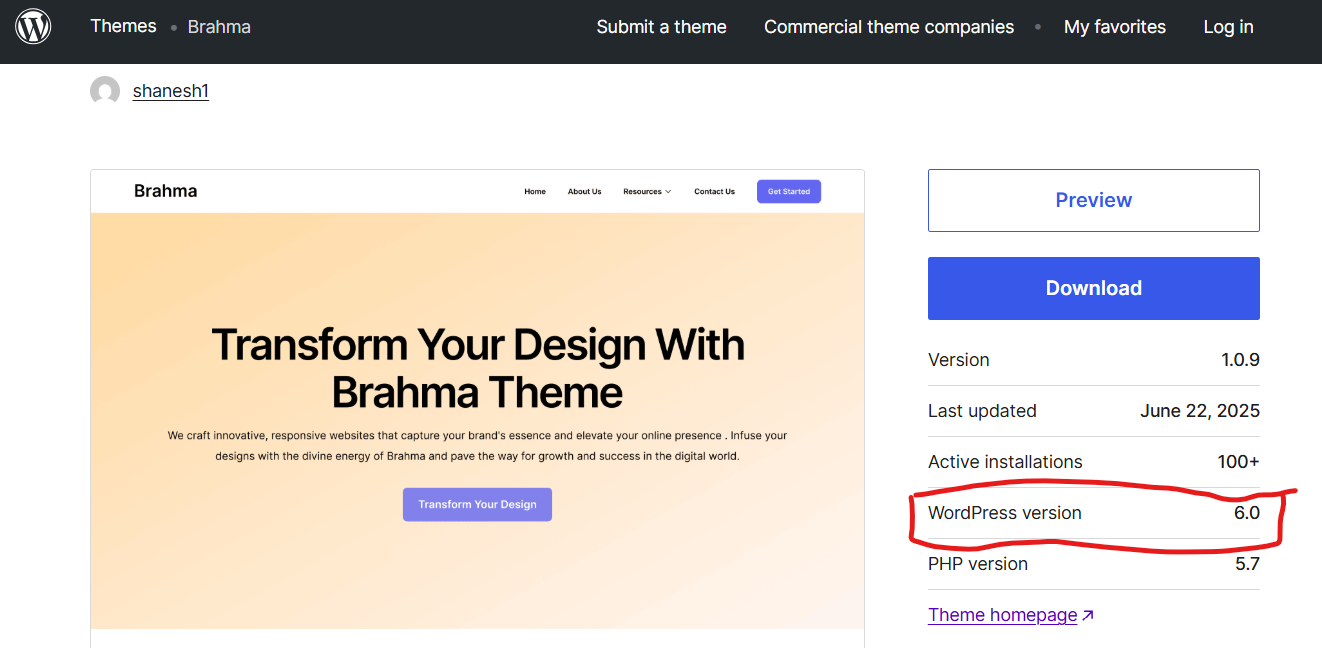1322x648 pixels.
Task: Click About Us in theme preview nav
Action: [x=585, y=191]
